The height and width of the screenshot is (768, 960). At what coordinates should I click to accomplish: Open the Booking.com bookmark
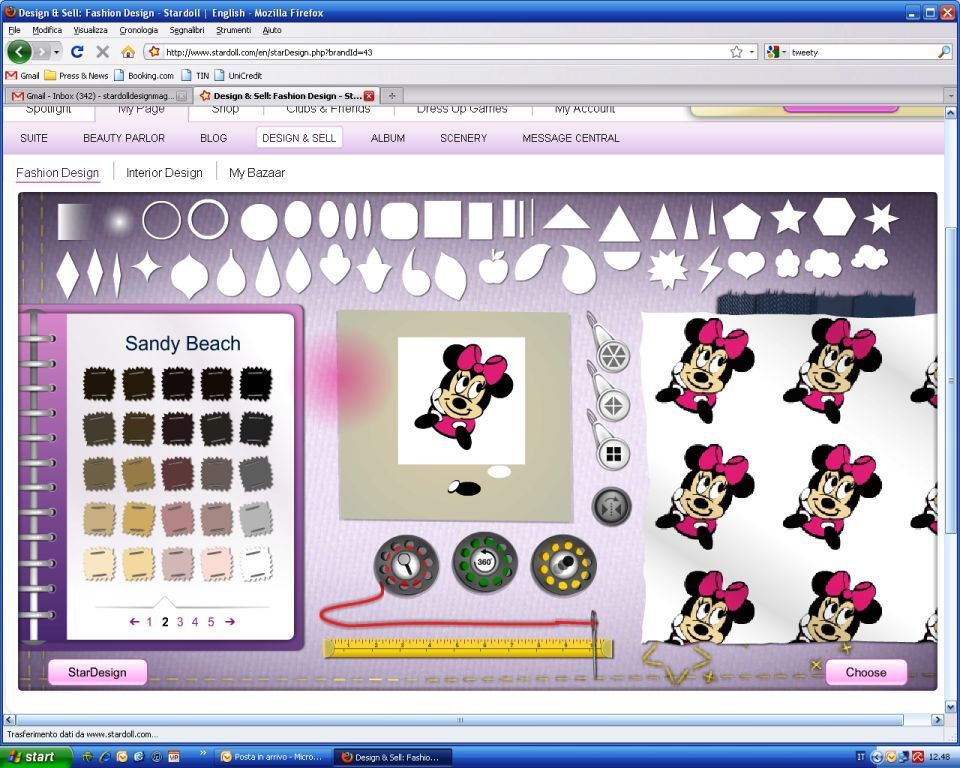144,76
